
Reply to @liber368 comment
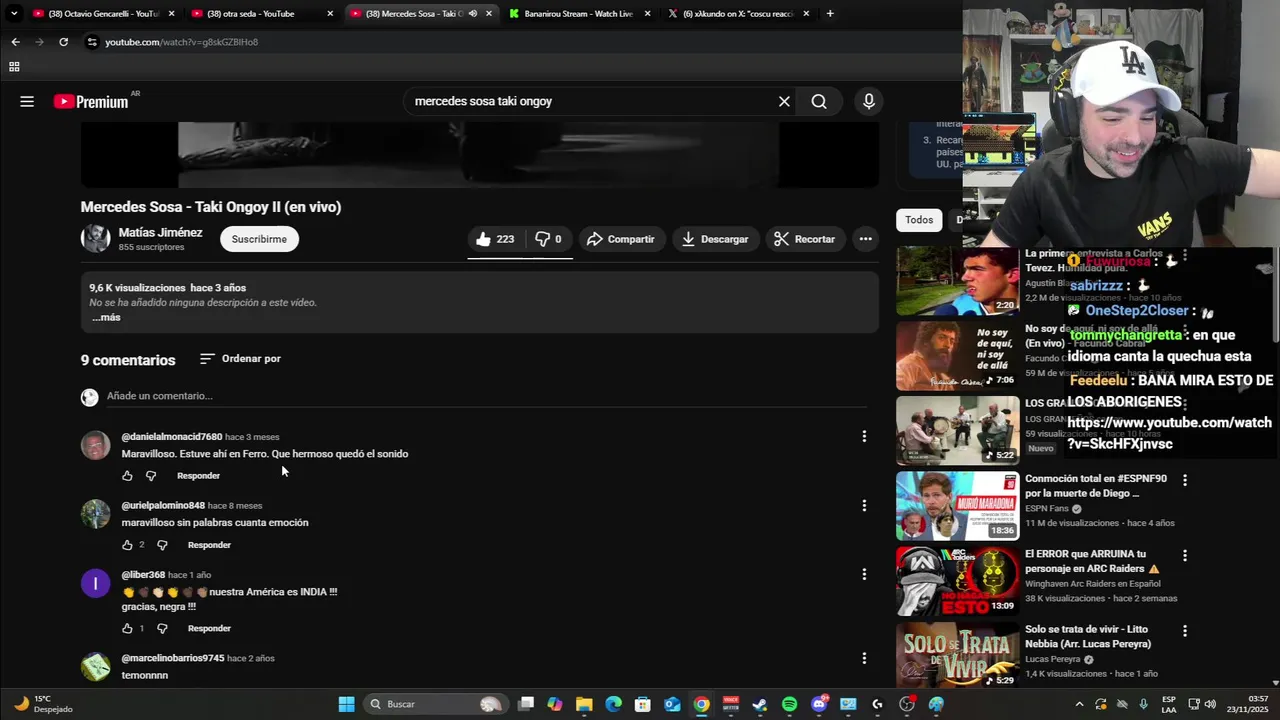209,628
